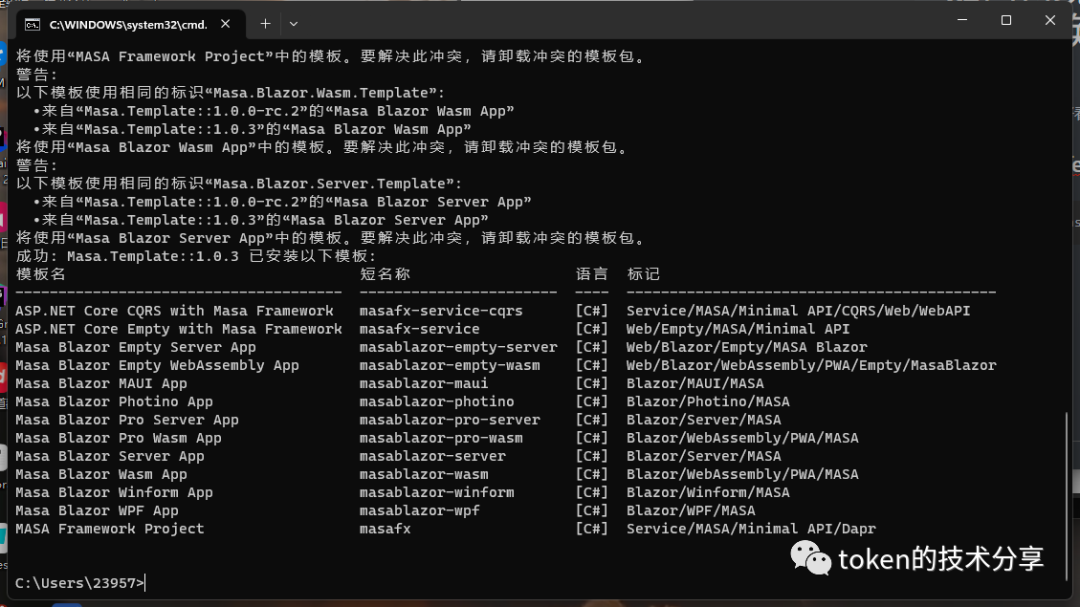Click short name masablazor-photino
1080x607 pixels.
click(x=437, y=401)
